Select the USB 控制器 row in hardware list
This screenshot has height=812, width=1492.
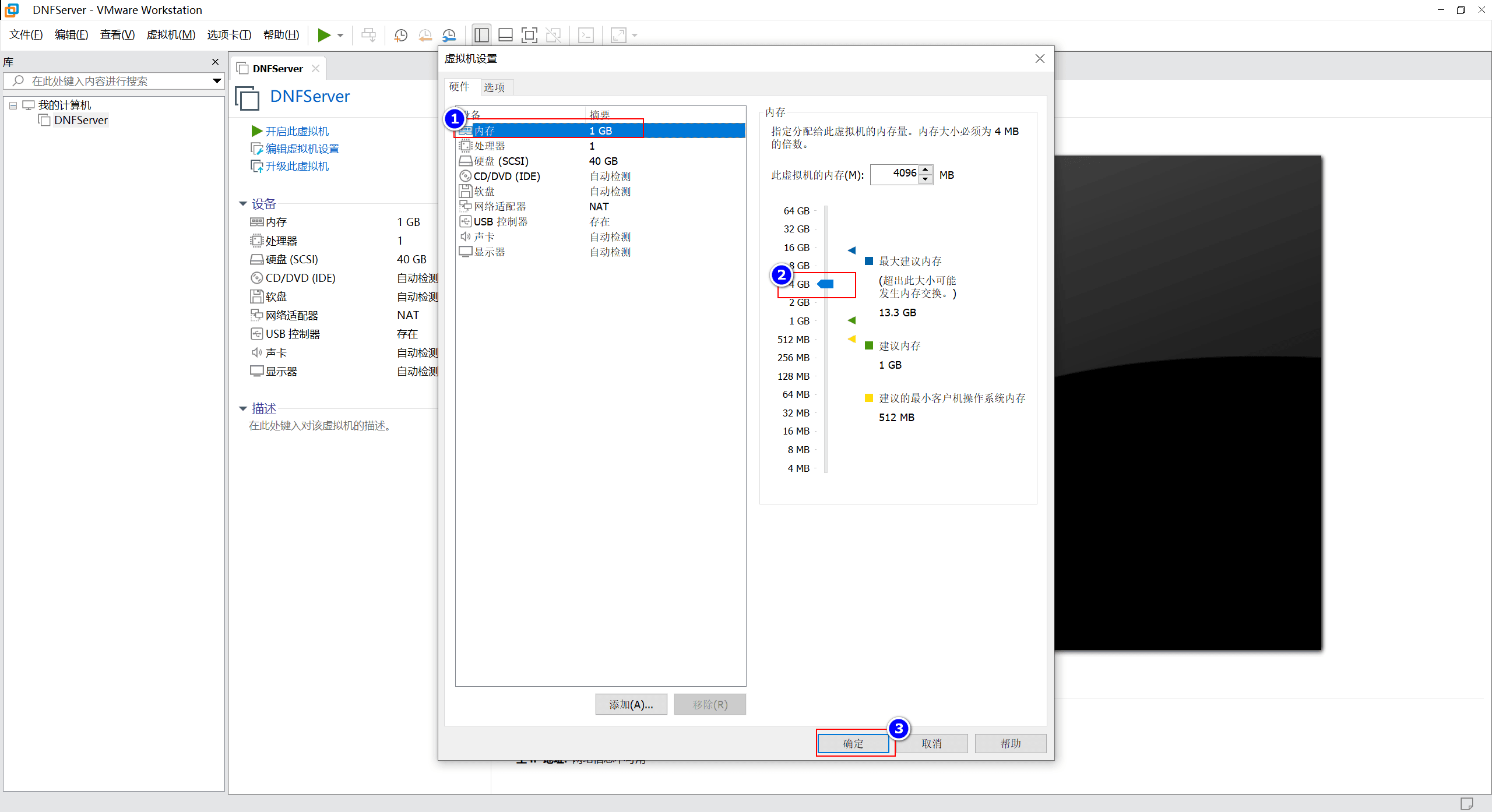[601, 222]
